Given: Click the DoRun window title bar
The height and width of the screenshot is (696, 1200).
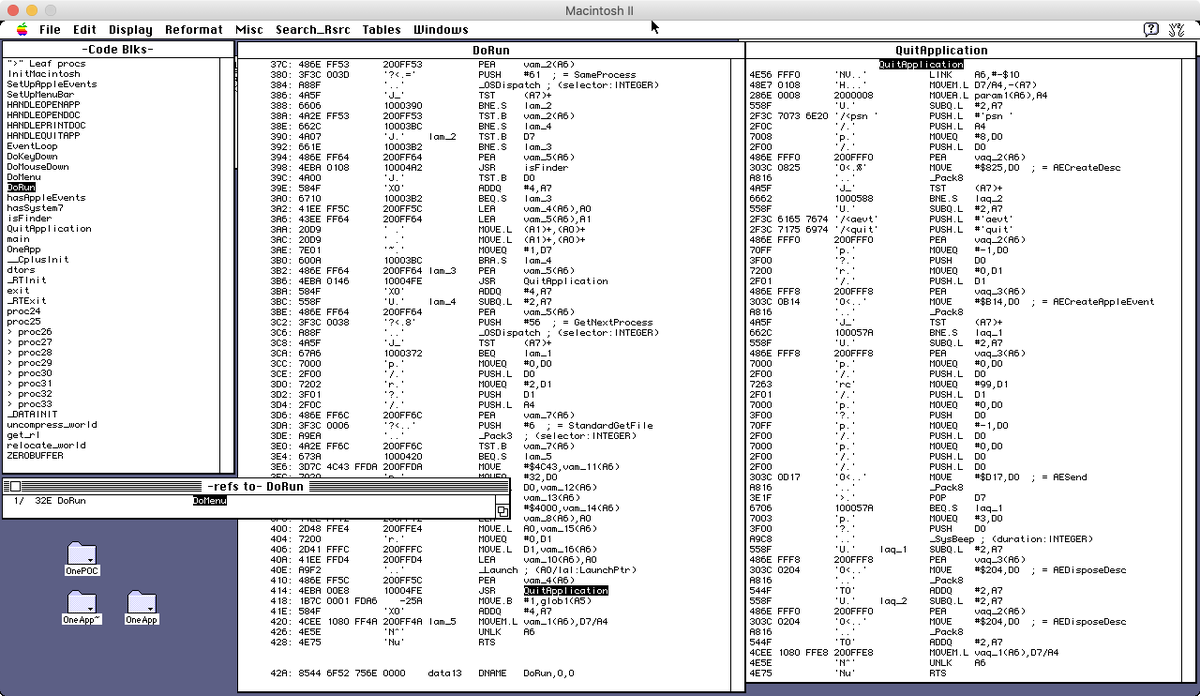Looking at the screenshot, I should coord(491,50).
